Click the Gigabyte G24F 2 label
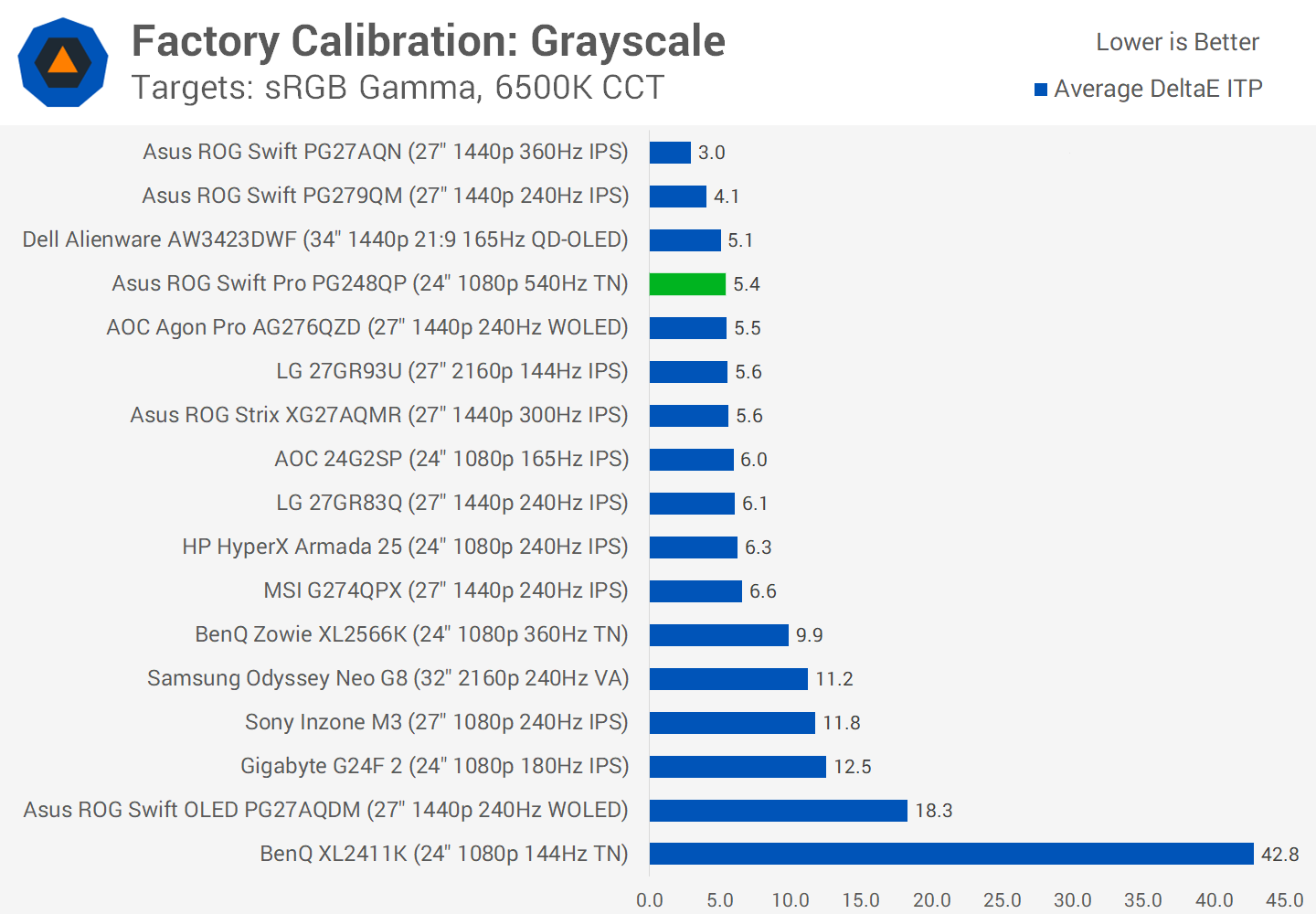The height and width of the screenshot is (914, 1316). point(434,766)
